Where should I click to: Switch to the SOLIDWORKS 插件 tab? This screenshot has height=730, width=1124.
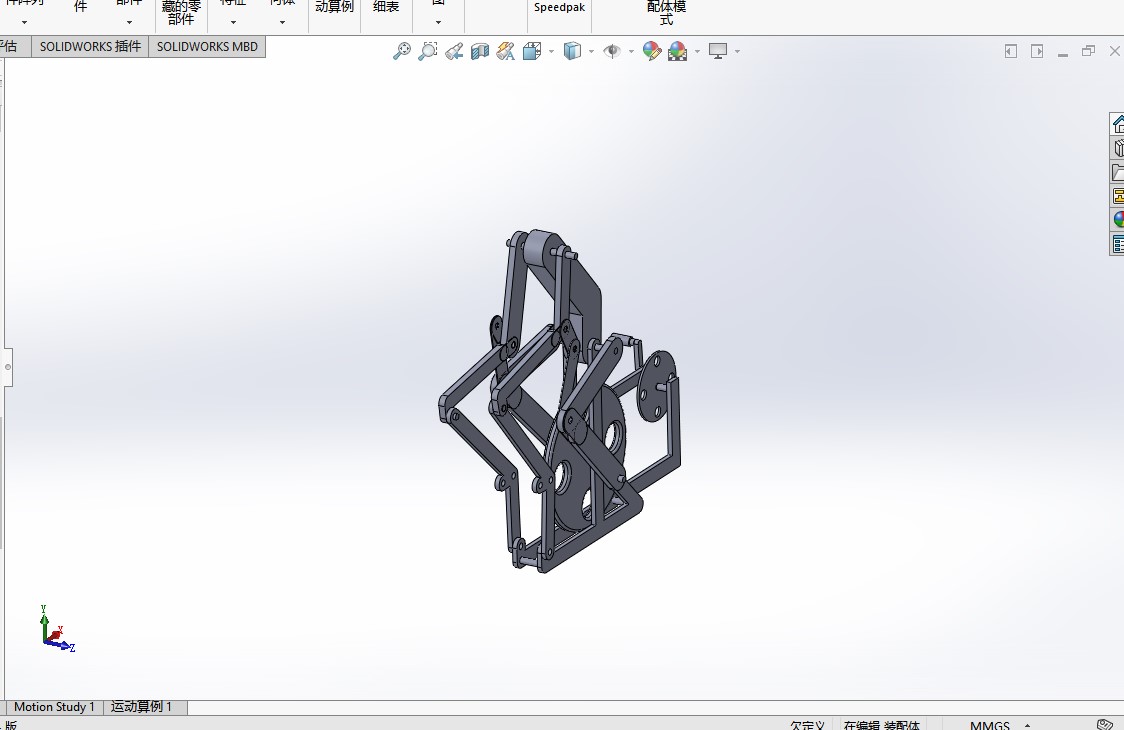pos(90,47)
